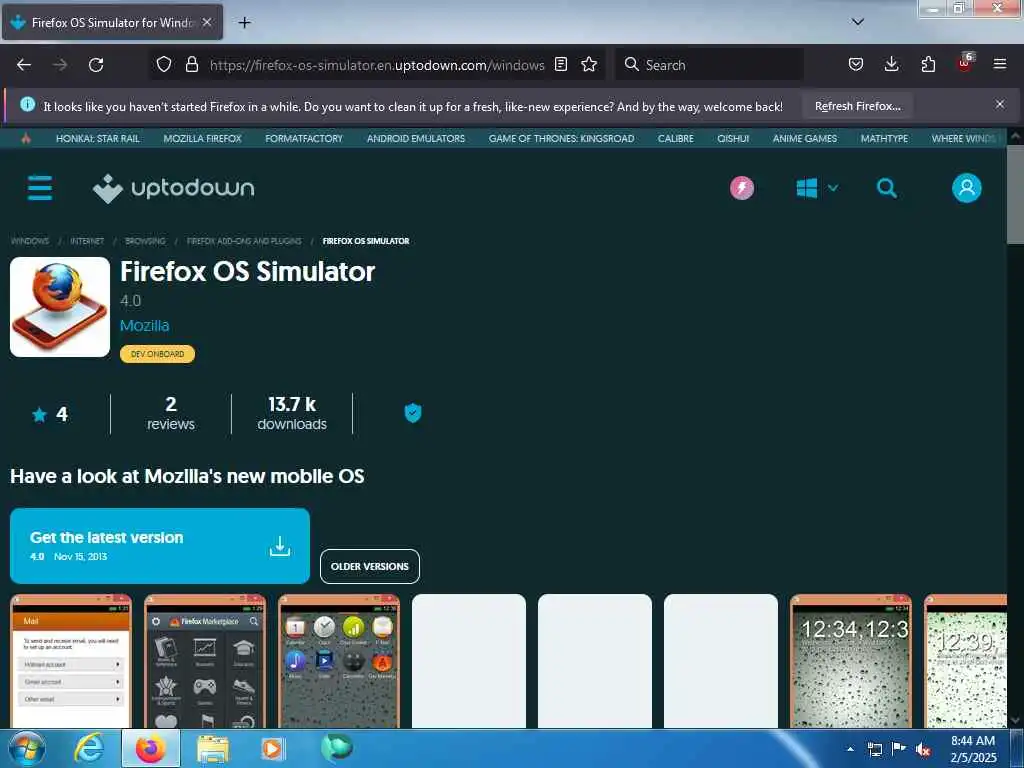Viewport: 1024px width, 768px height.
Task: Open the media player taskbar icon
Action: [272, 749]
